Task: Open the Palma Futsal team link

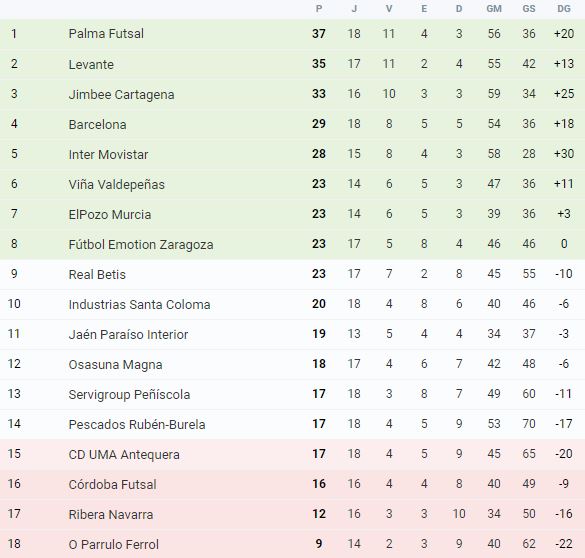Action: (106, 34)
